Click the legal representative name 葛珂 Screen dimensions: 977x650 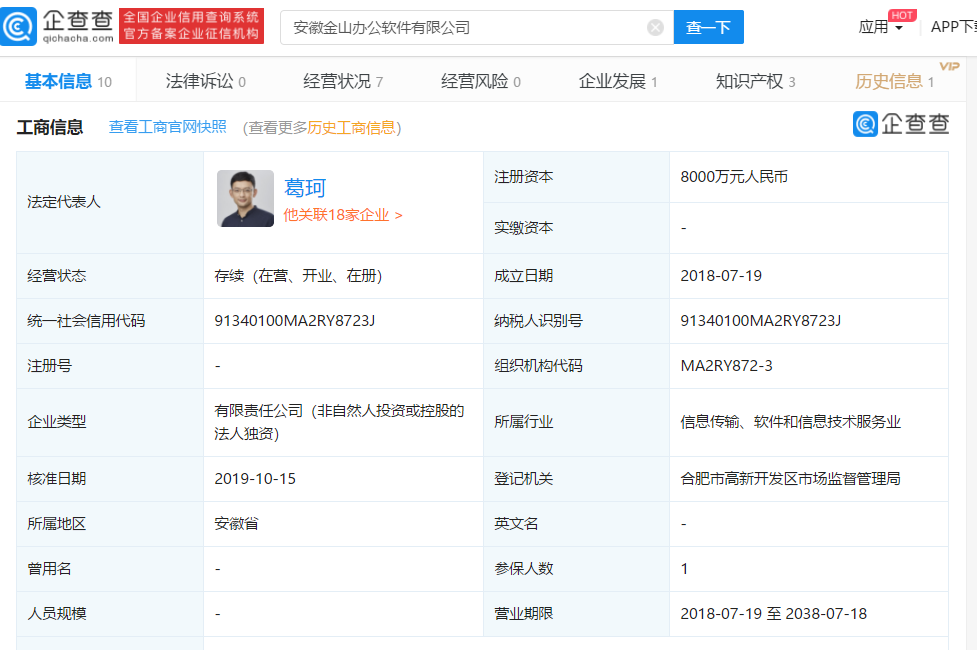[x=305, y=188]
